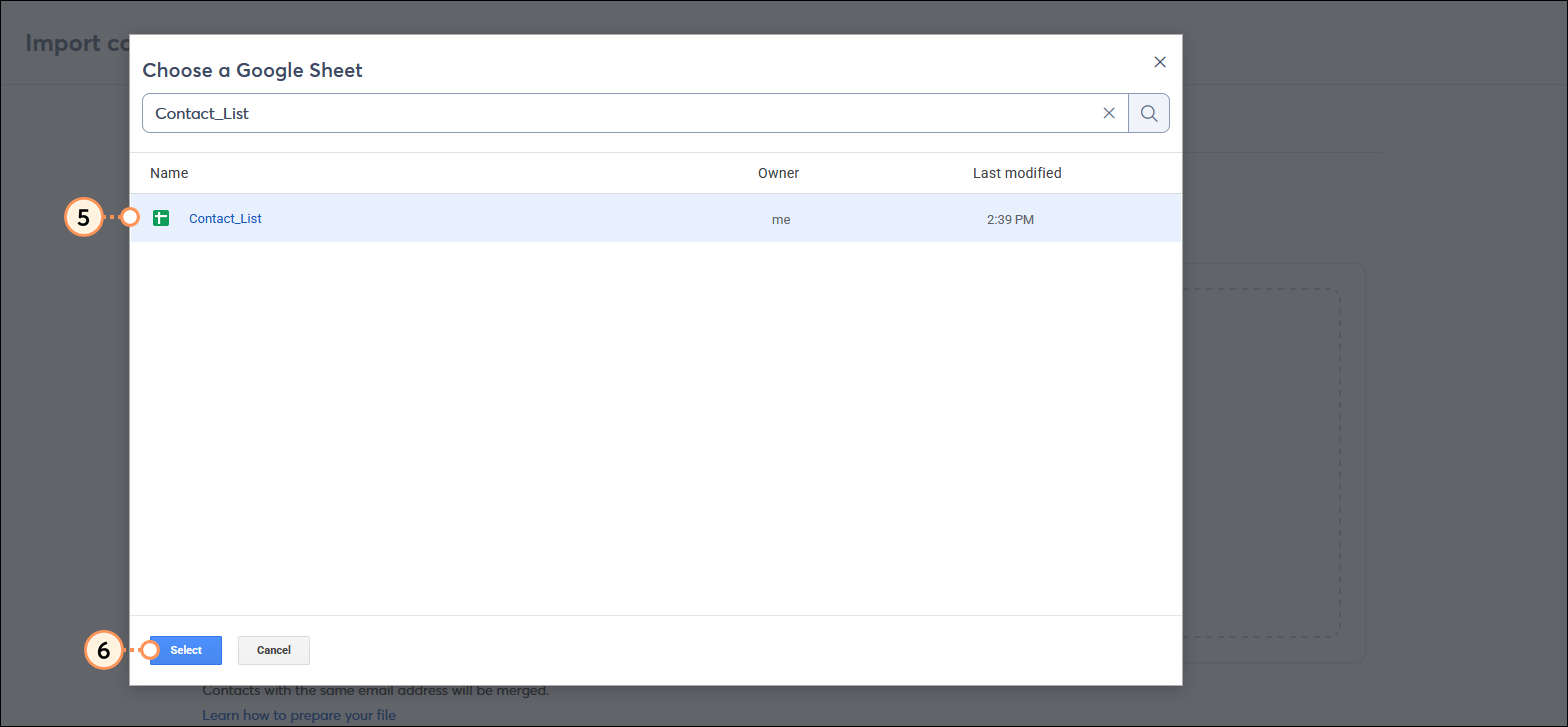Cancel the Google Sheet selection
The width and height of the screenshot is (1568, 727).
tap(274, 650)
